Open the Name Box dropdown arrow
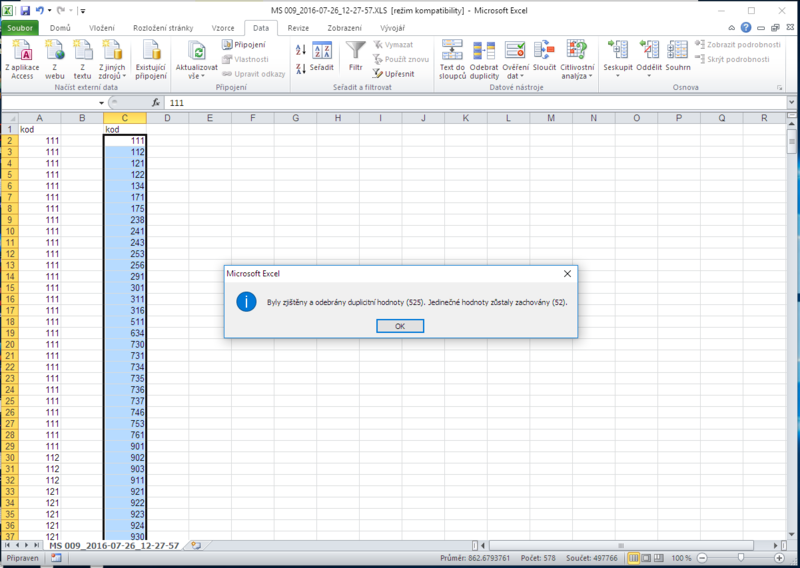The height and width of the screenshot is (568, 800). [101, 103]
